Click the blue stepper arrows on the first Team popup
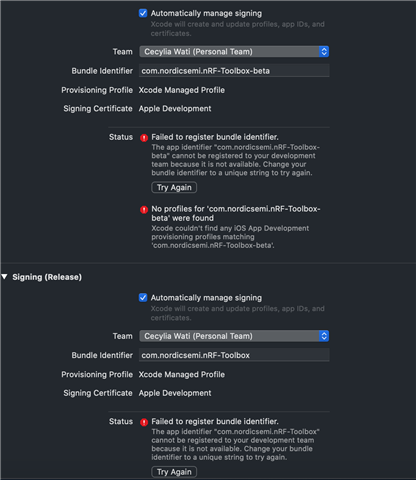The width and height of the screenshot is (416, 480). (x=324, y=51)
